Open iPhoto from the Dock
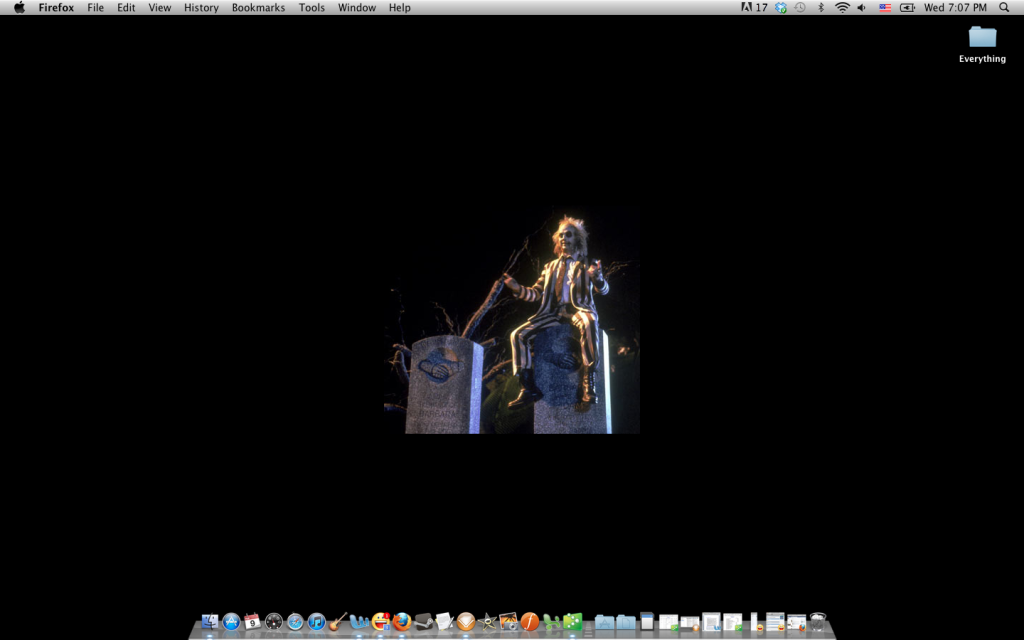 [509, 621]
